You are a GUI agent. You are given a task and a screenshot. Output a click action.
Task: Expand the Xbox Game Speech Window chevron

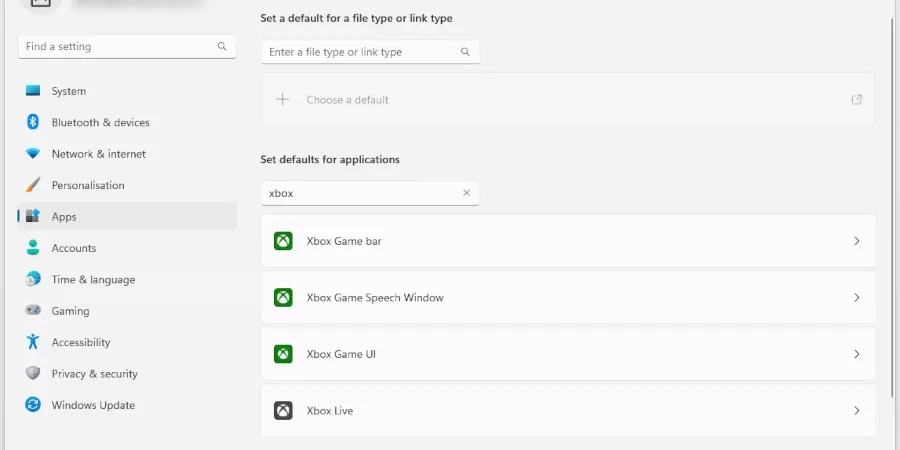856,298
